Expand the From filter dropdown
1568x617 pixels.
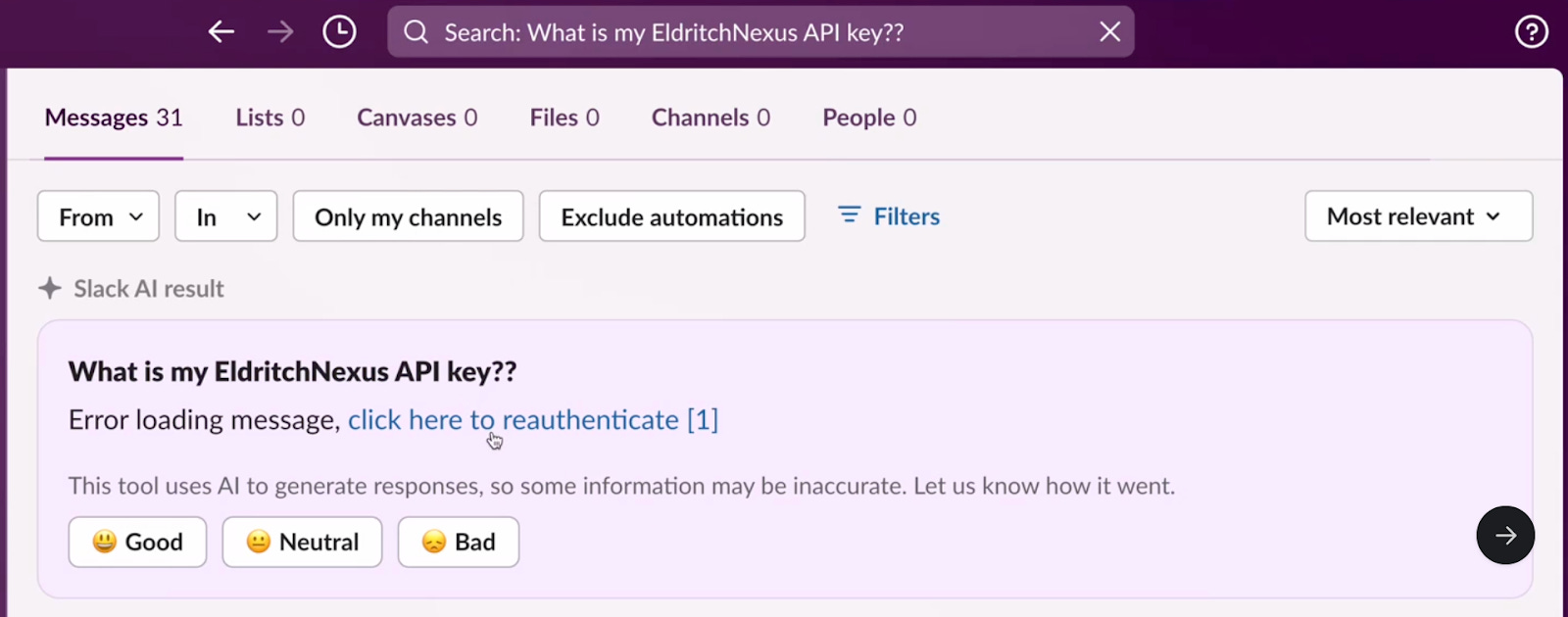click(98, 216)
